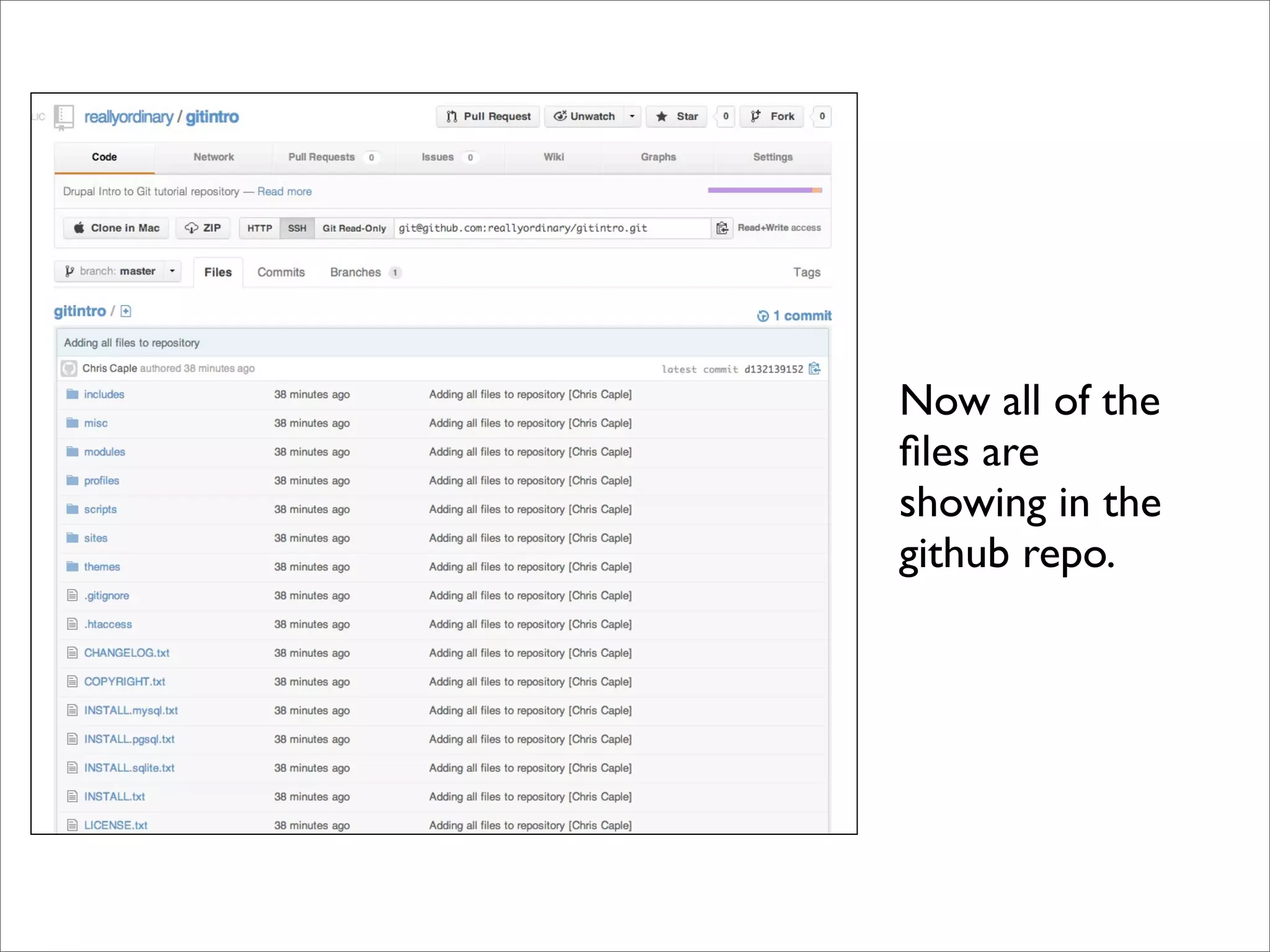Click the .gitignore file icon
Screen dimensions: 1270x952
tap(73, 595)
